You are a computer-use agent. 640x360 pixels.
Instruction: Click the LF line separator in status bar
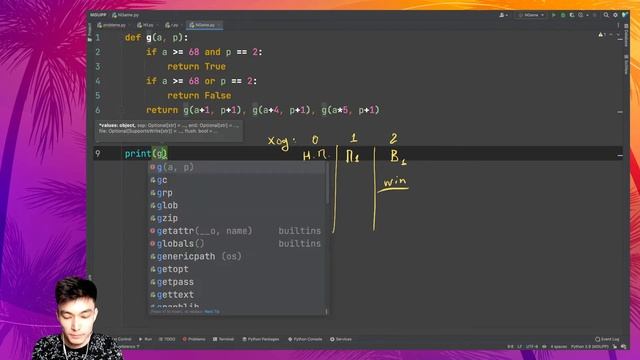click(x=520, y=347)
